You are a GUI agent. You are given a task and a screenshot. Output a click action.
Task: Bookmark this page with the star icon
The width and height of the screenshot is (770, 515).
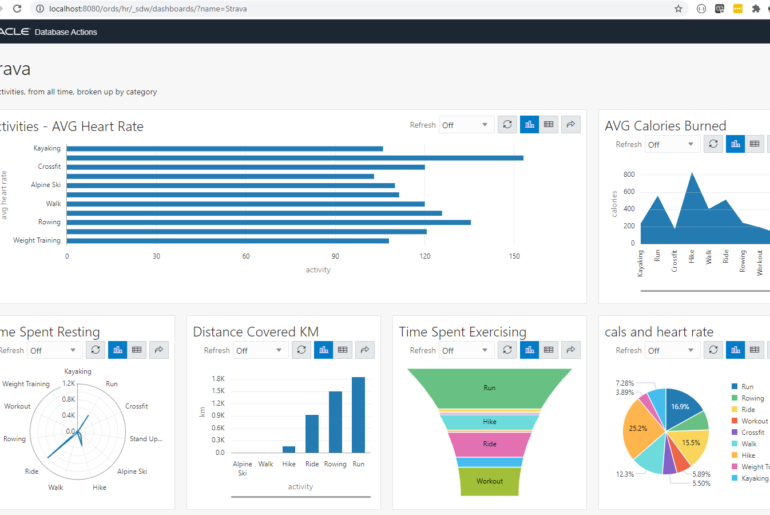coord(678,8)
